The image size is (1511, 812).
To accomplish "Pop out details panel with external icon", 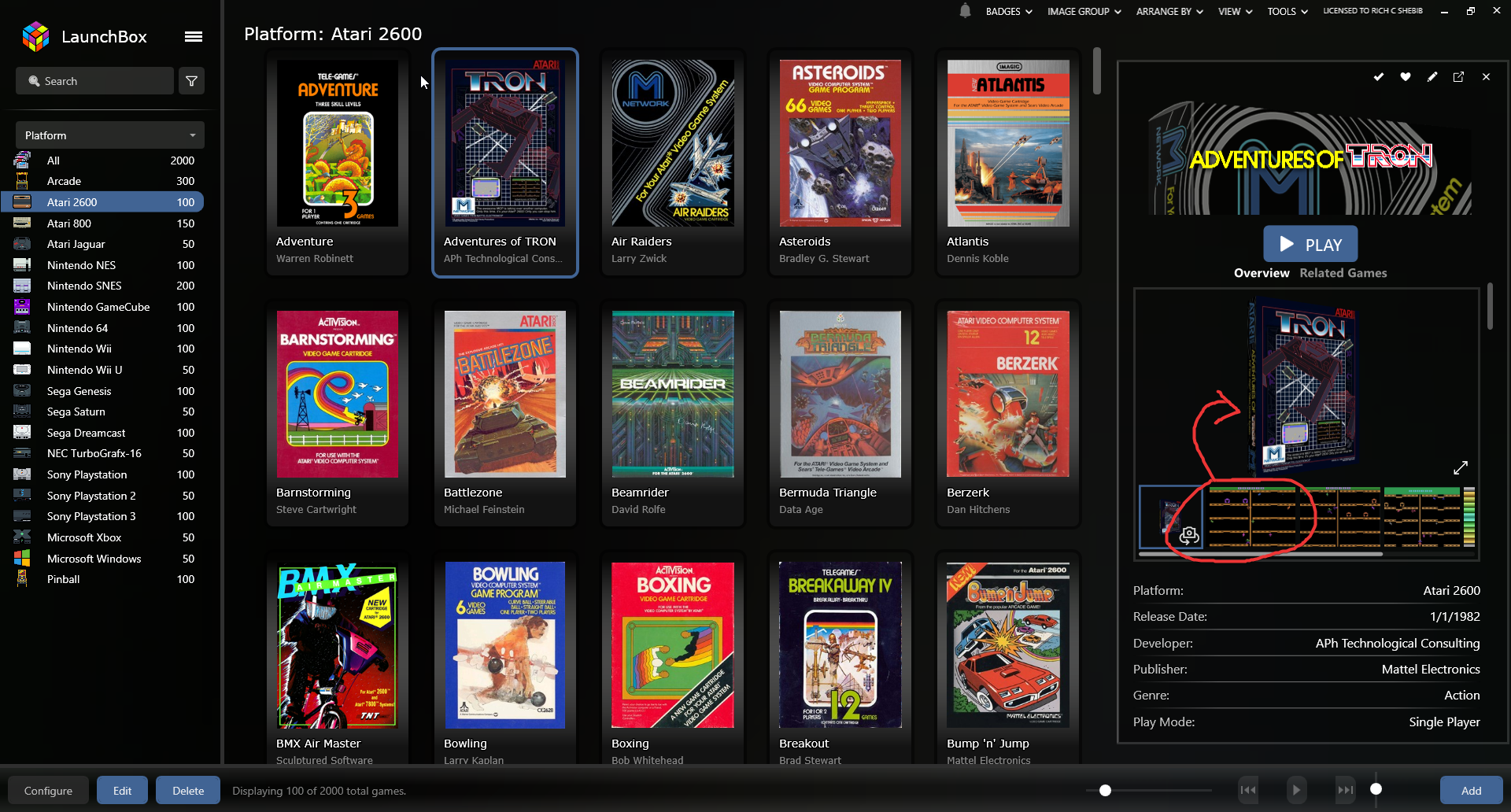I will [x=1458, y=77].
